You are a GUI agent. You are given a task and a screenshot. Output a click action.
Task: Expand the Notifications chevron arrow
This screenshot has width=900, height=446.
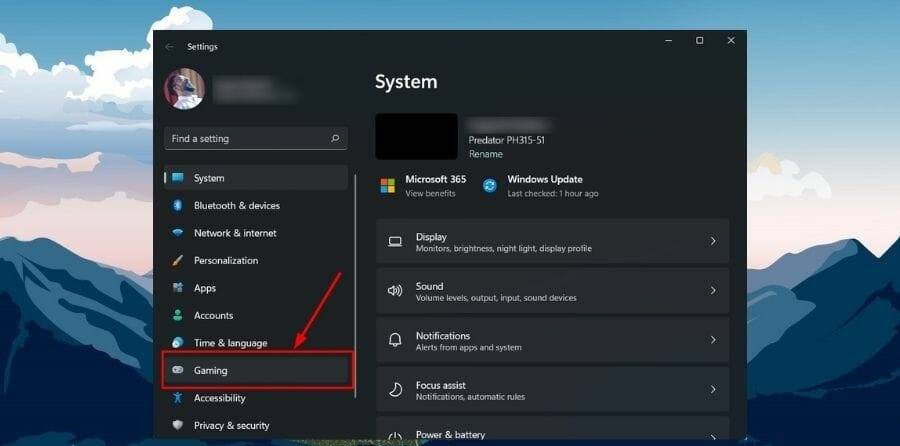713,340
